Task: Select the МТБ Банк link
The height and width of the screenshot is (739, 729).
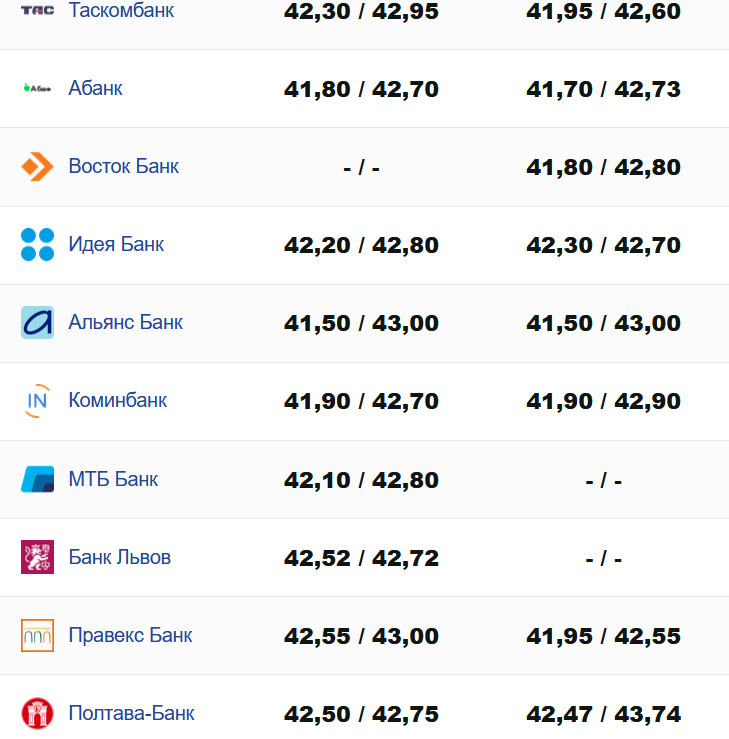Action: point(113,479)
